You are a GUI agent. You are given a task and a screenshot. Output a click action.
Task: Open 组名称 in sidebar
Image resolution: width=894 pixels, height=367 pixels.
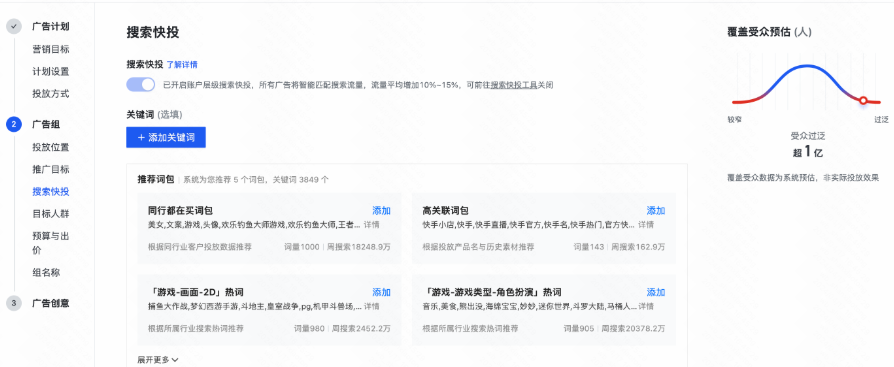click(x=46, y=272)
